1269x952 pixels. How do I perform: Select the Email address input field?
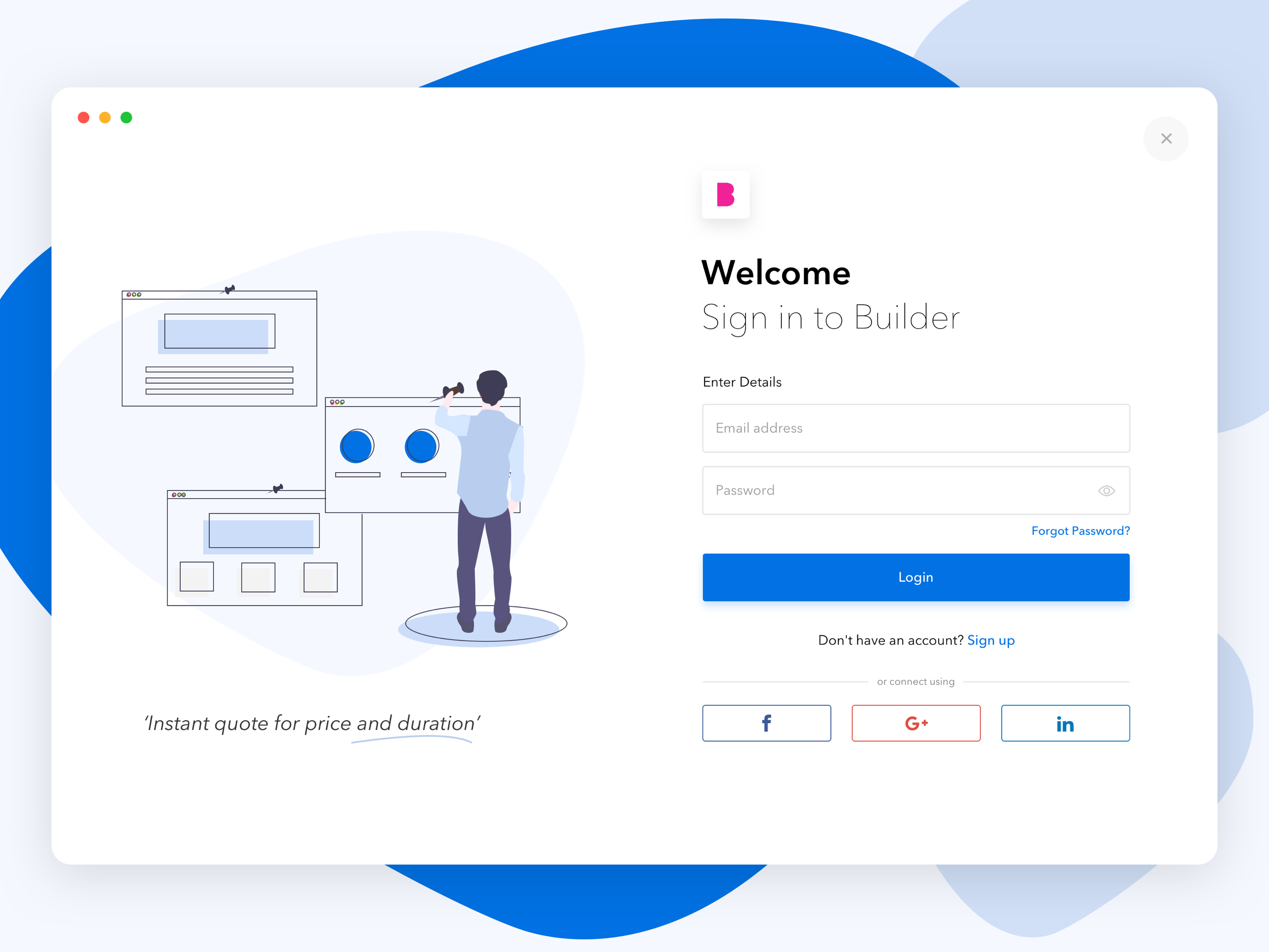[915, 428]
